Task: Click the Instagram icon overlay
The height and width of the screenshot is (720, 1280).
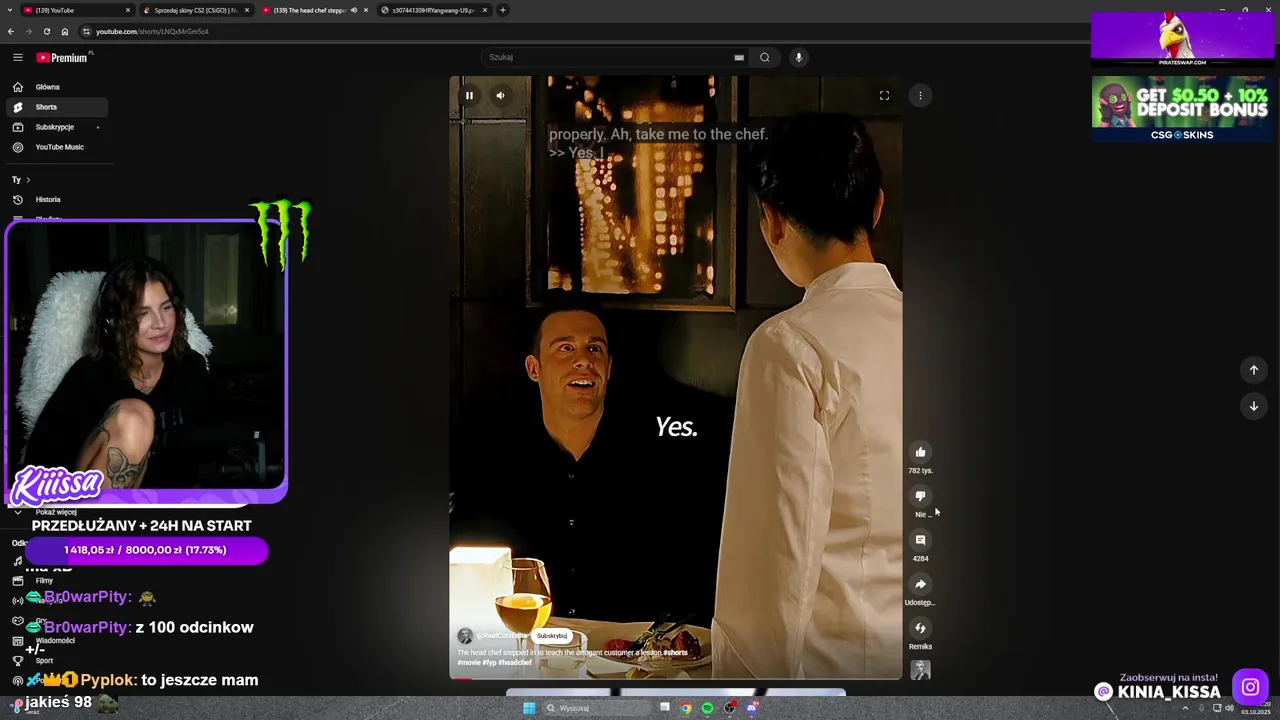Action: (x=1250, y=687)
